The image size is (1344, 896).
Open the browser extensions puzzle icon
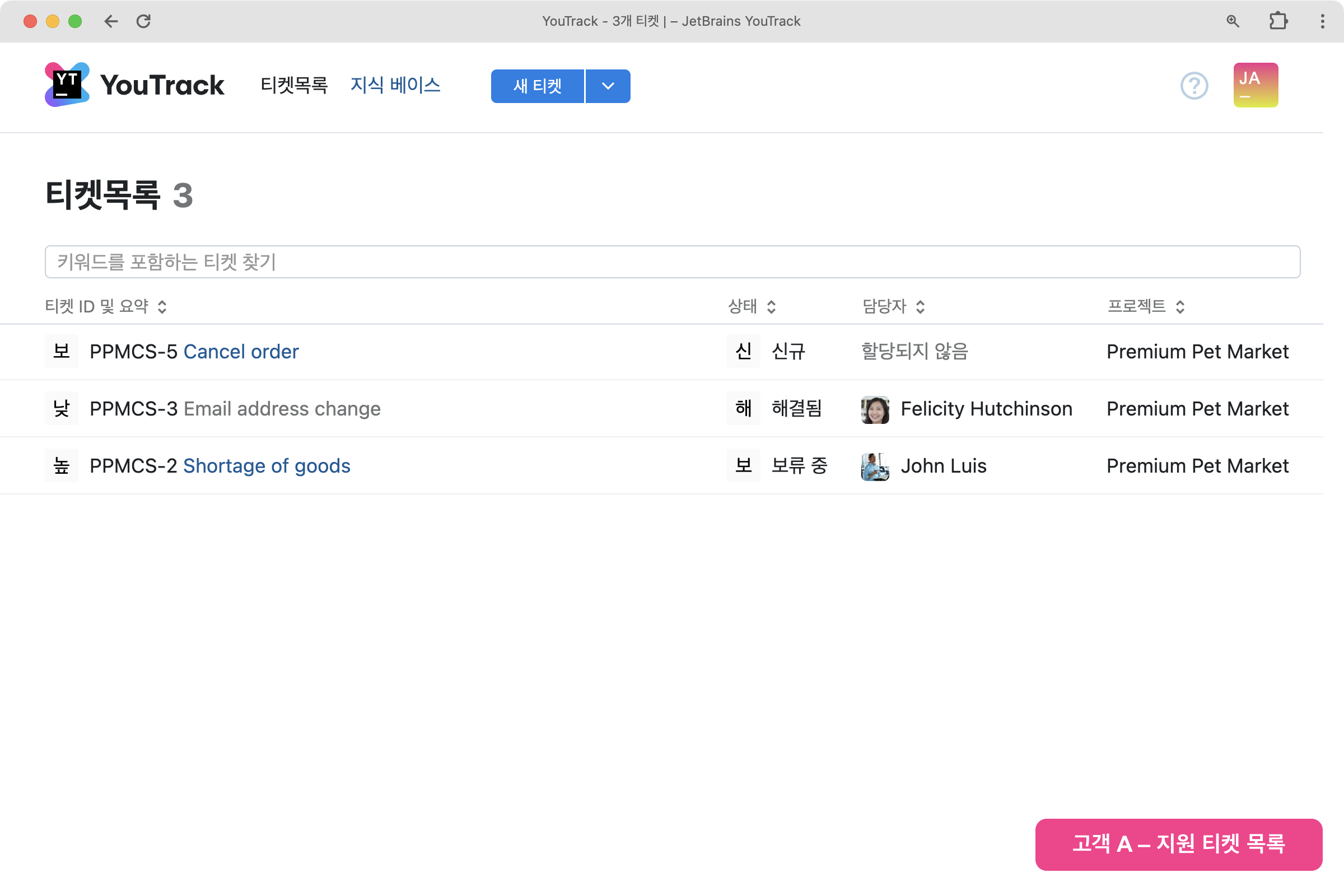pos(1278,21)
